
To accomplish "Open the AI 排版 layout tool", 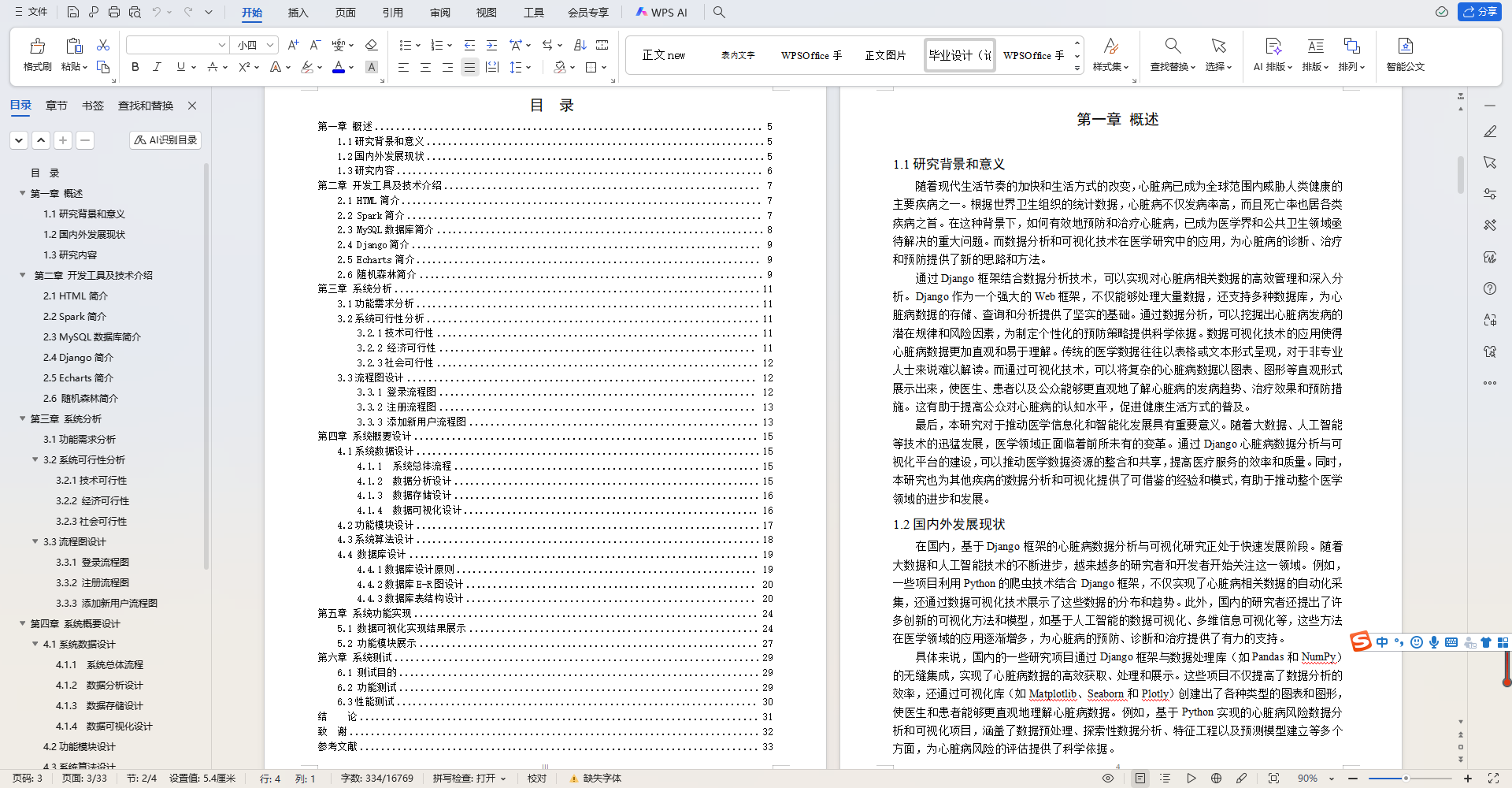I will tap(1273, 54).
